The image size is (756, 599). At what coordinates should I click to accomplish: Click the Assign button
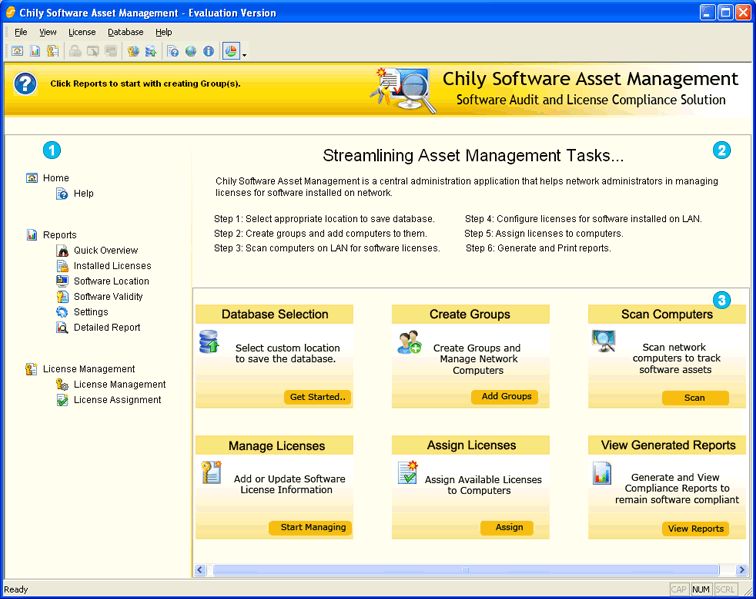[x=507, y=528]
